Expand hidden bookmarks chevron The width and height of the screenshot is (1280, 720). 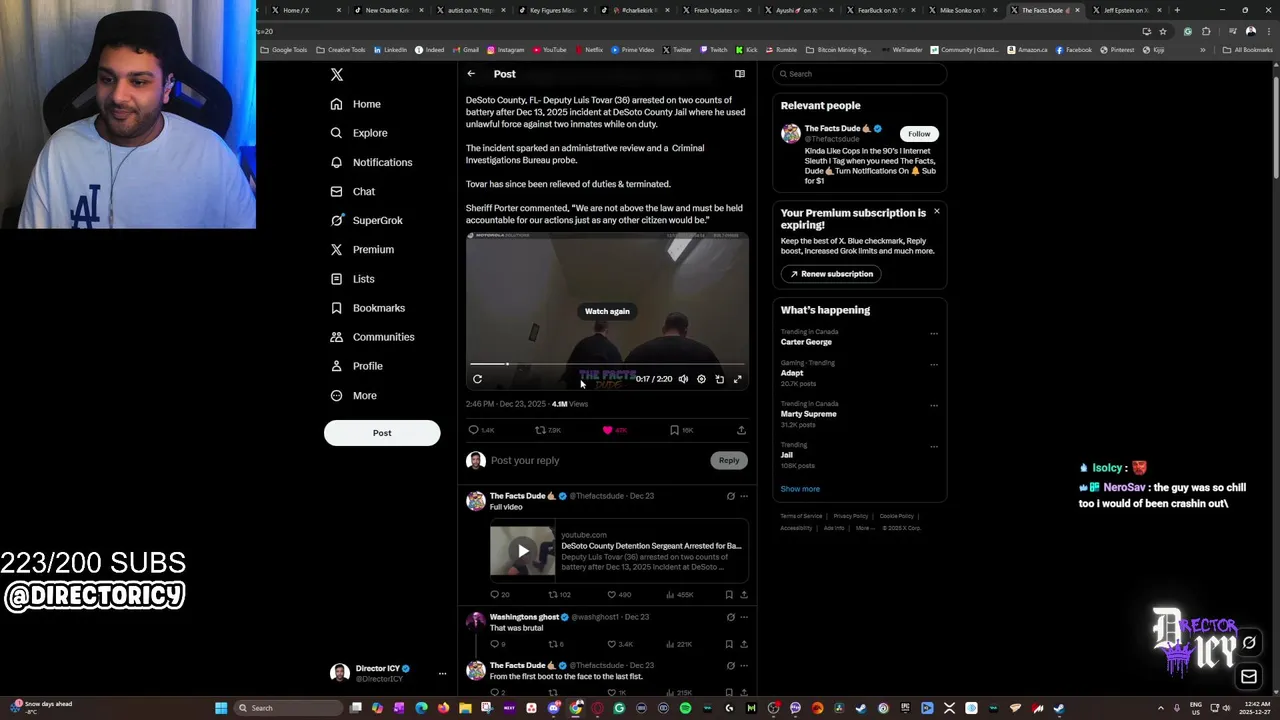pyautogui.click(x=1203, y=50)
